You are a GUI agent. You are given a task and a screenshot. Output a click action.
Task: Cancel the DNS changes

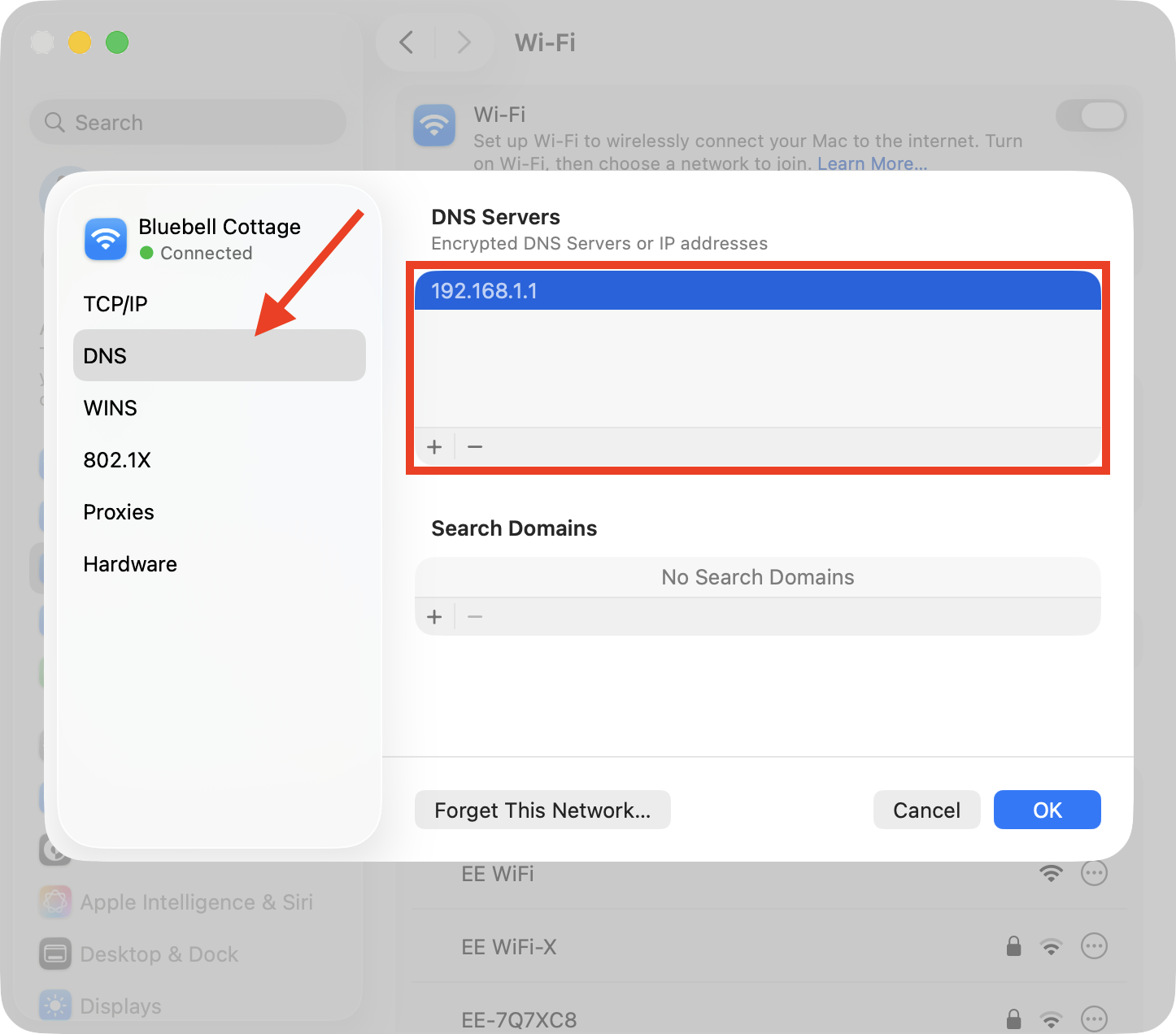pyautogui.click(x=926, y=810)
